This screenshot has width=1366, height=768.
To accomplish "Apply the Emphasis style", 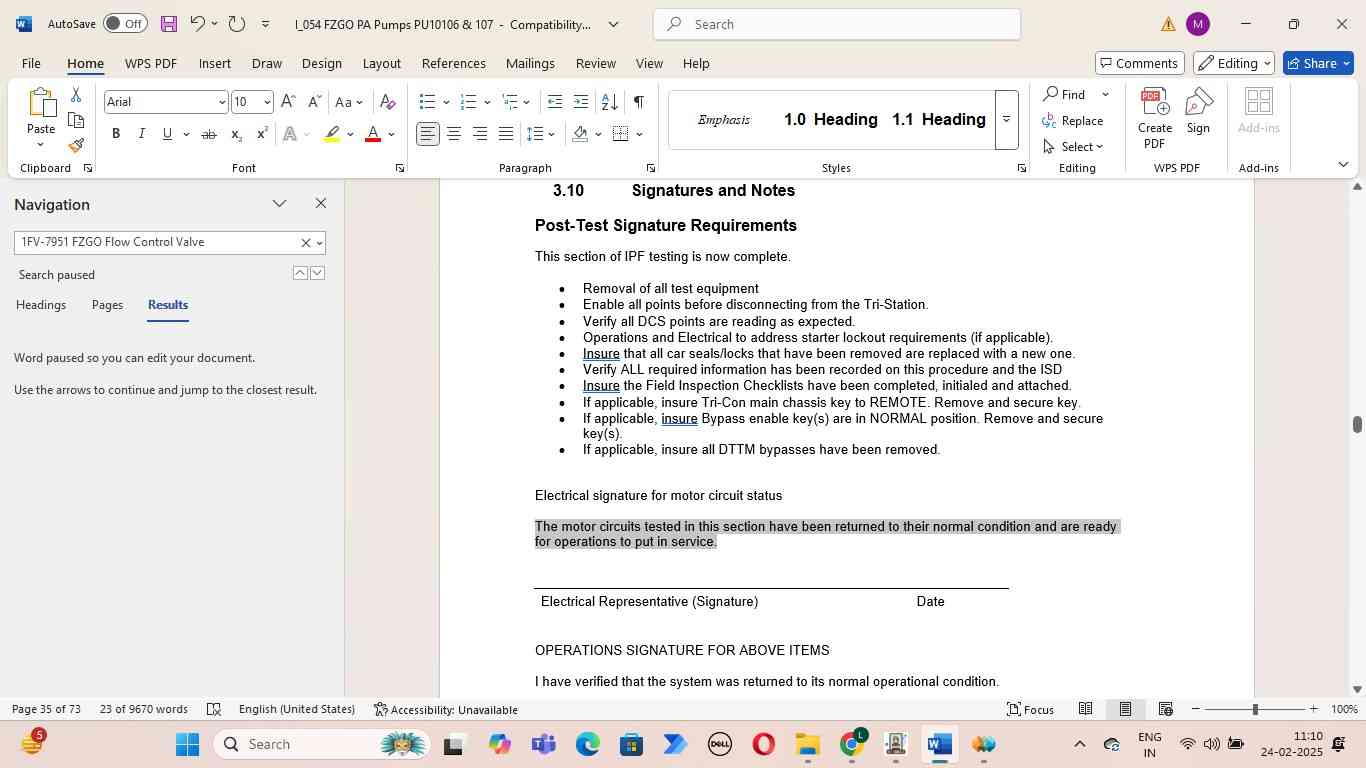I will [725, 120].
